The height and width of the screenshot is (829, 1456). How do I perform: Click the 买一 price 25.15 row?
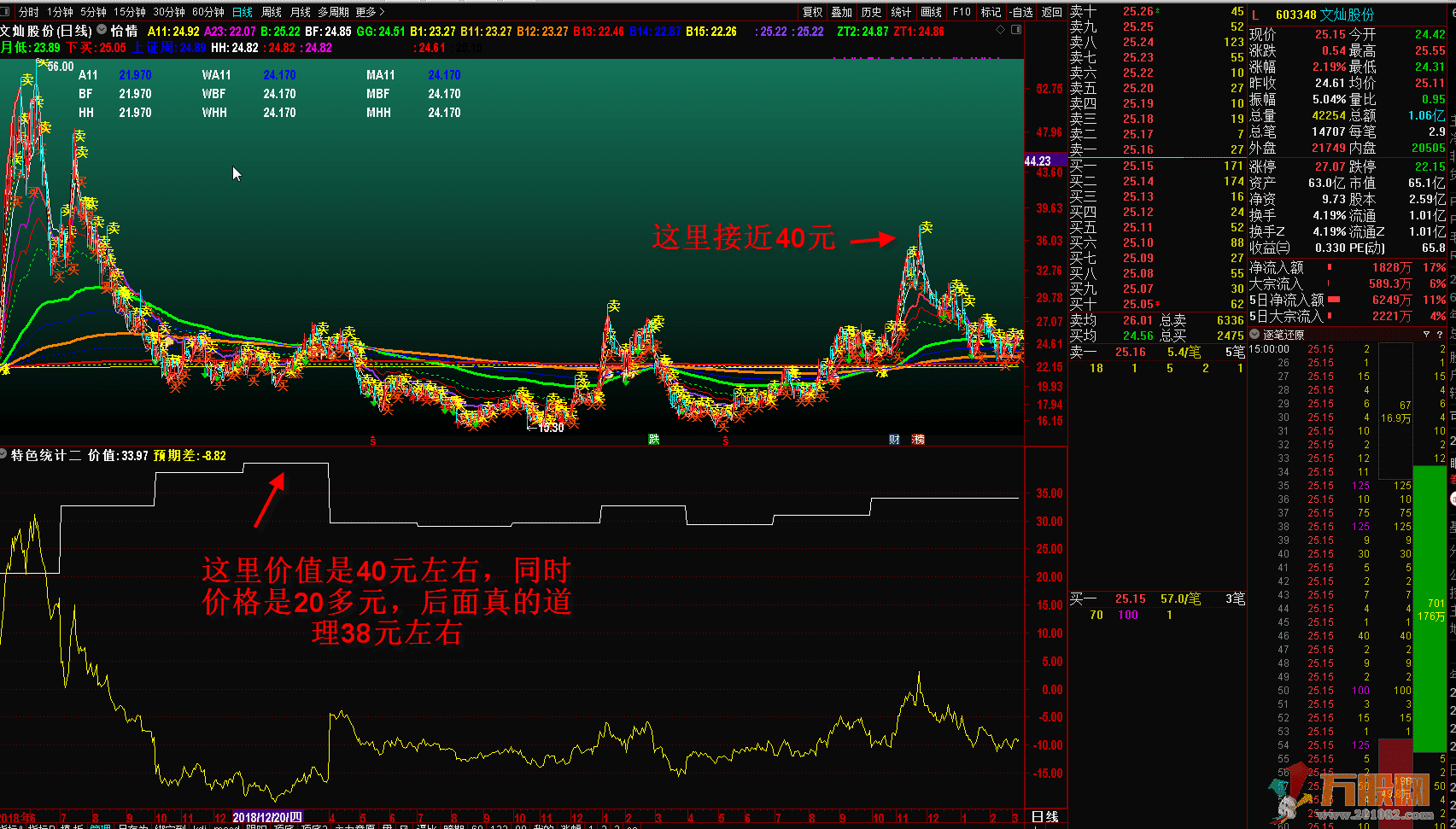pyautogui.click(x=1157, y=166)
